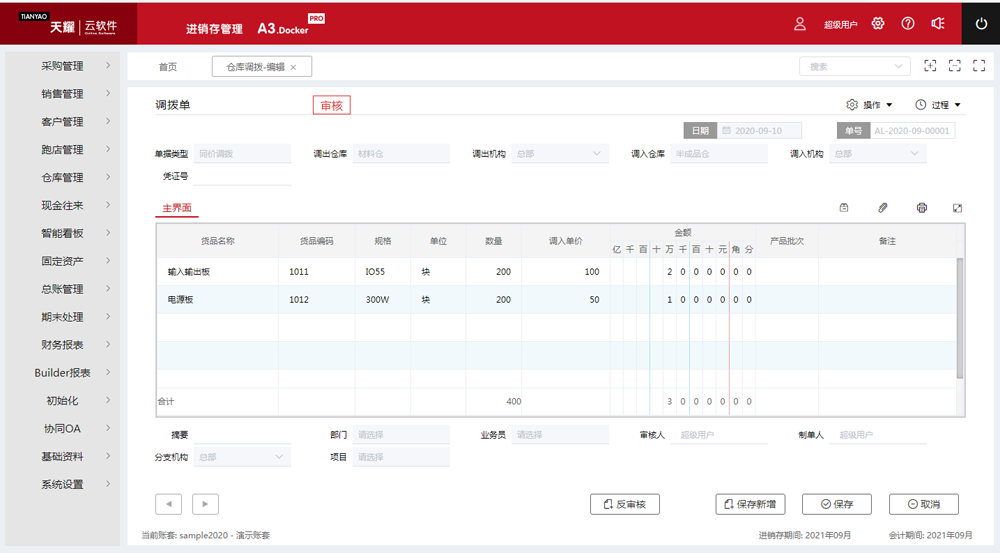1000x553 pixels.
Task: Switch to the 首页 tab
Action: point(168,67)
